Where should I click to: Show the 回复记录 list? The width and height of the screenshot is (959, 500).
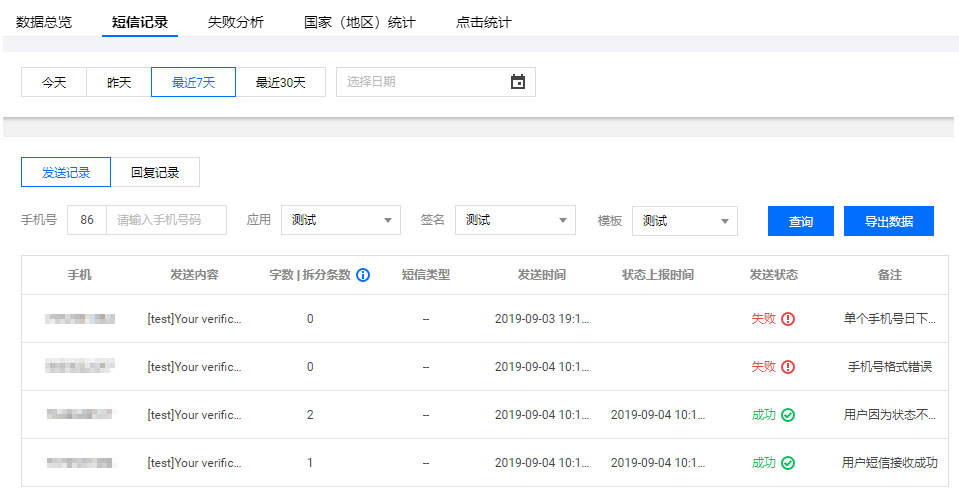[x=155, y=172]
